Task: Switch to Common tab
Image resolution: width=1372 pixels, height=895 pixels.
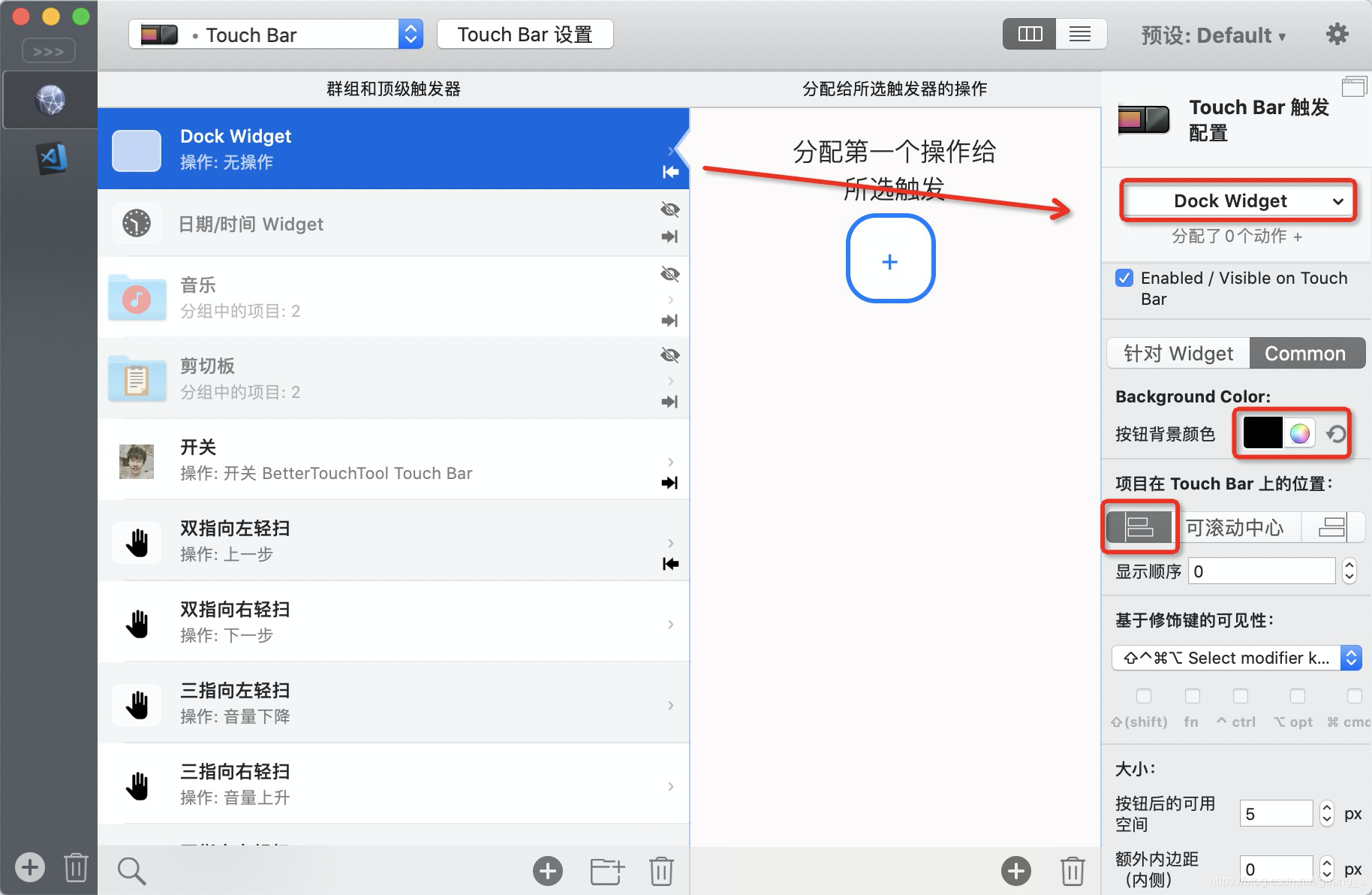Action: (1306, 353)
